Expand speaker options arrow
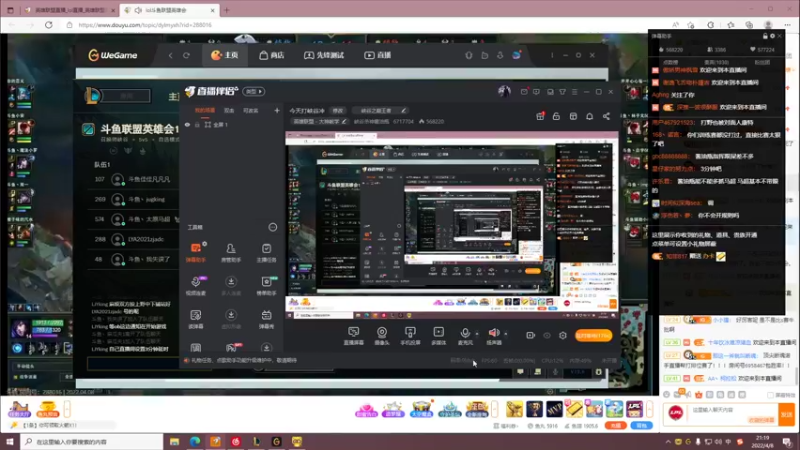 coord(506,334)
